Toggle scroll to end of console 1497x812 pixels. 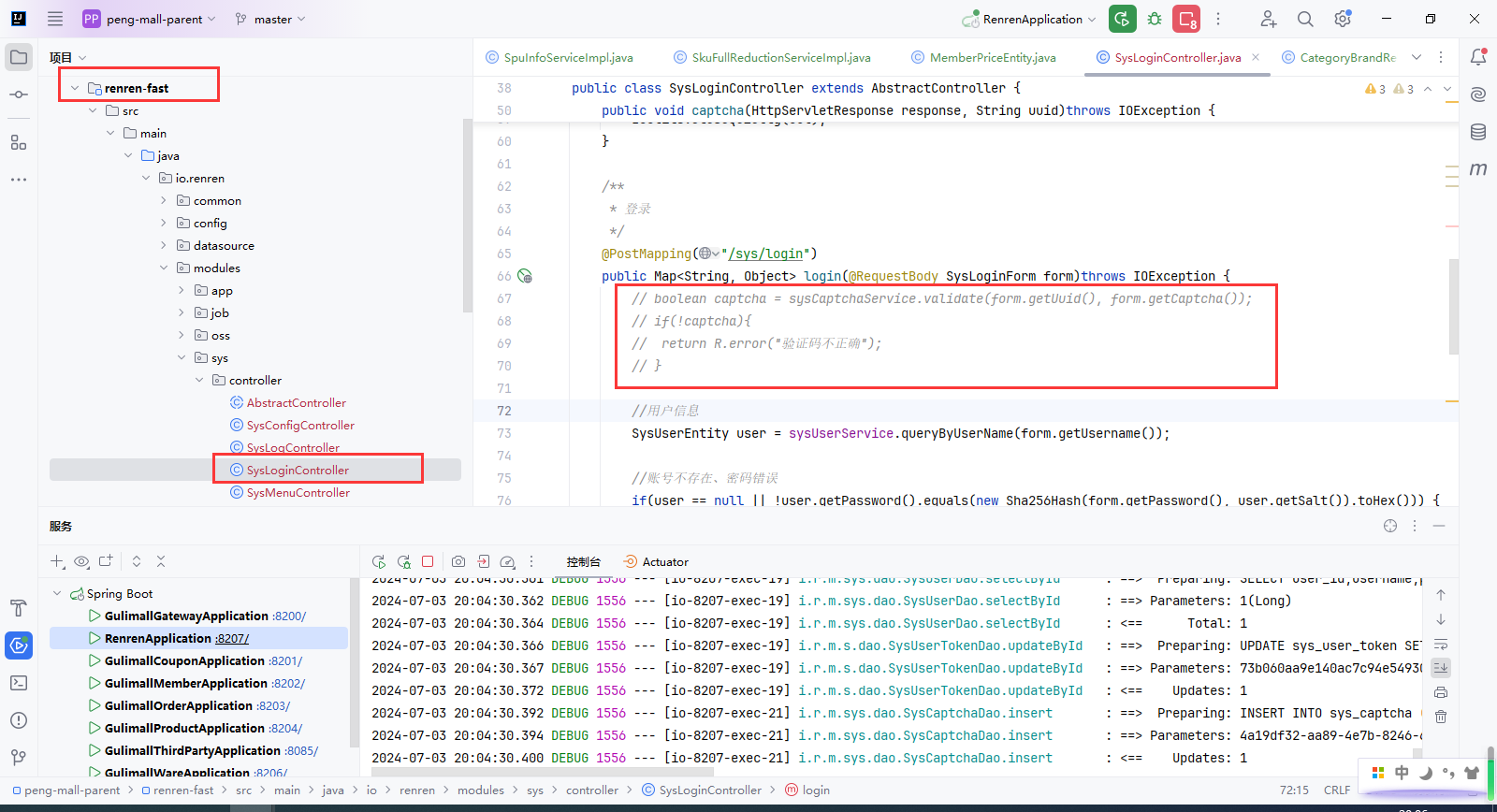(1441, 668)
